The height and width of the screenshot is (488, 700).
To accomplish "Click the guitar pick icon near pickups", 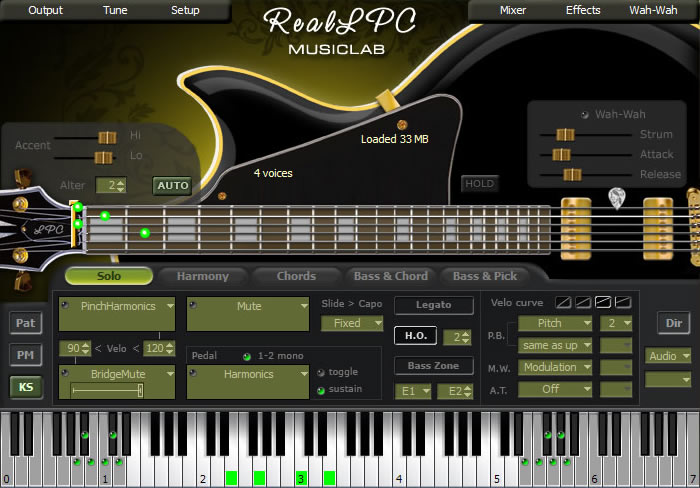I will (x=617, y=198).
